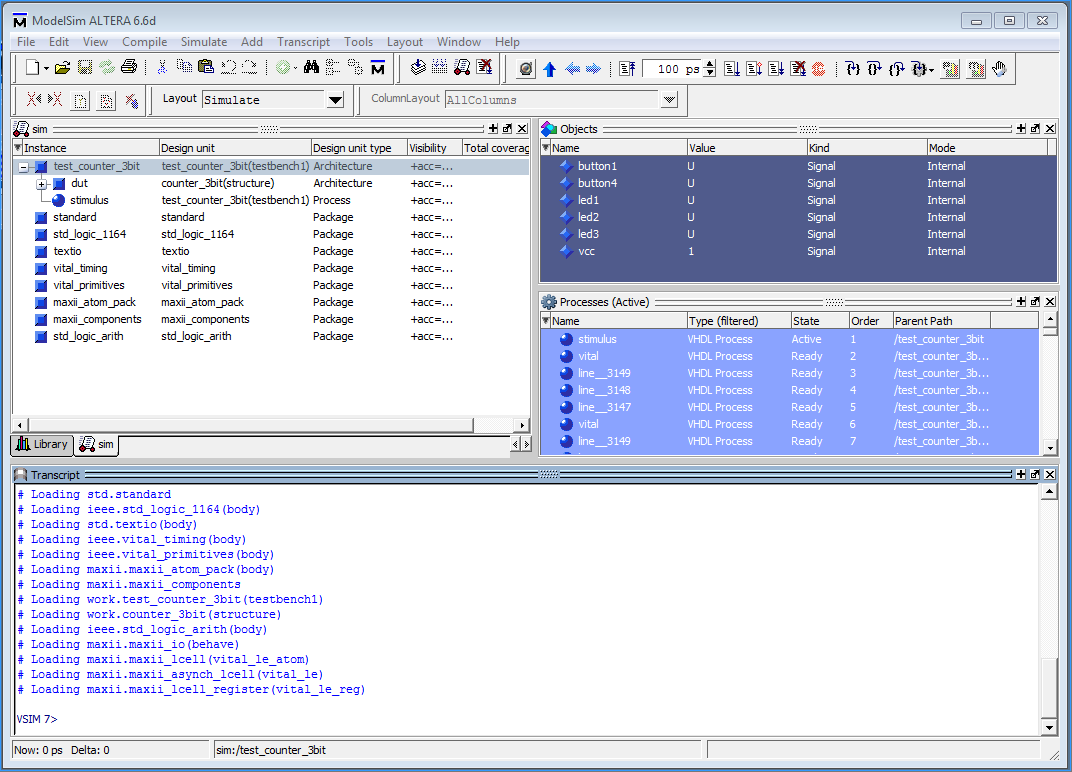
Task: Click the Find binoculars icon
Action: 311,68
